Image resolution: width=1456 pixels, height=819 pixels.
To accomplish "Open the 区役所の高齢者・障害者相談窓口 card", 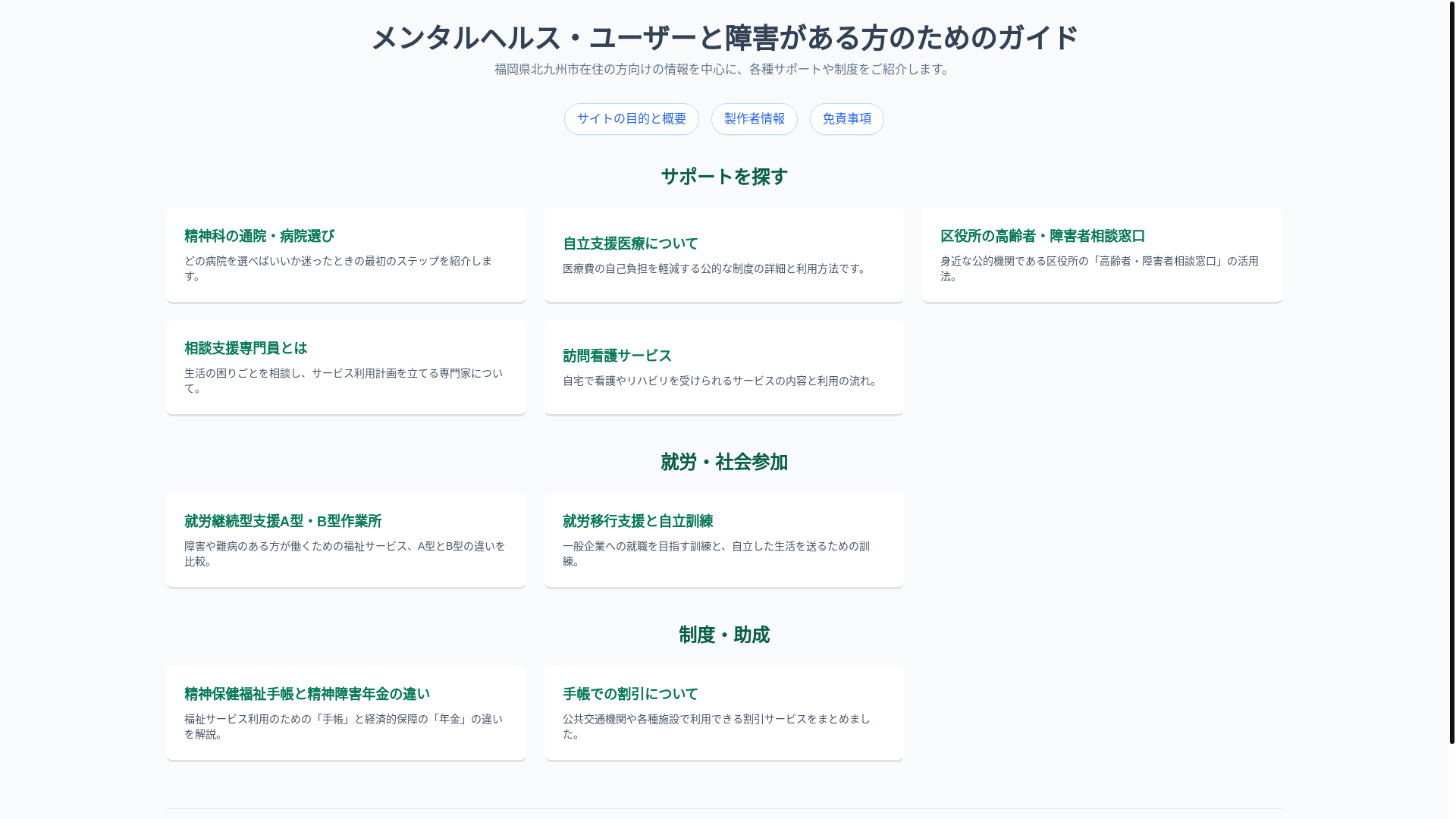I will (1101, 255).
